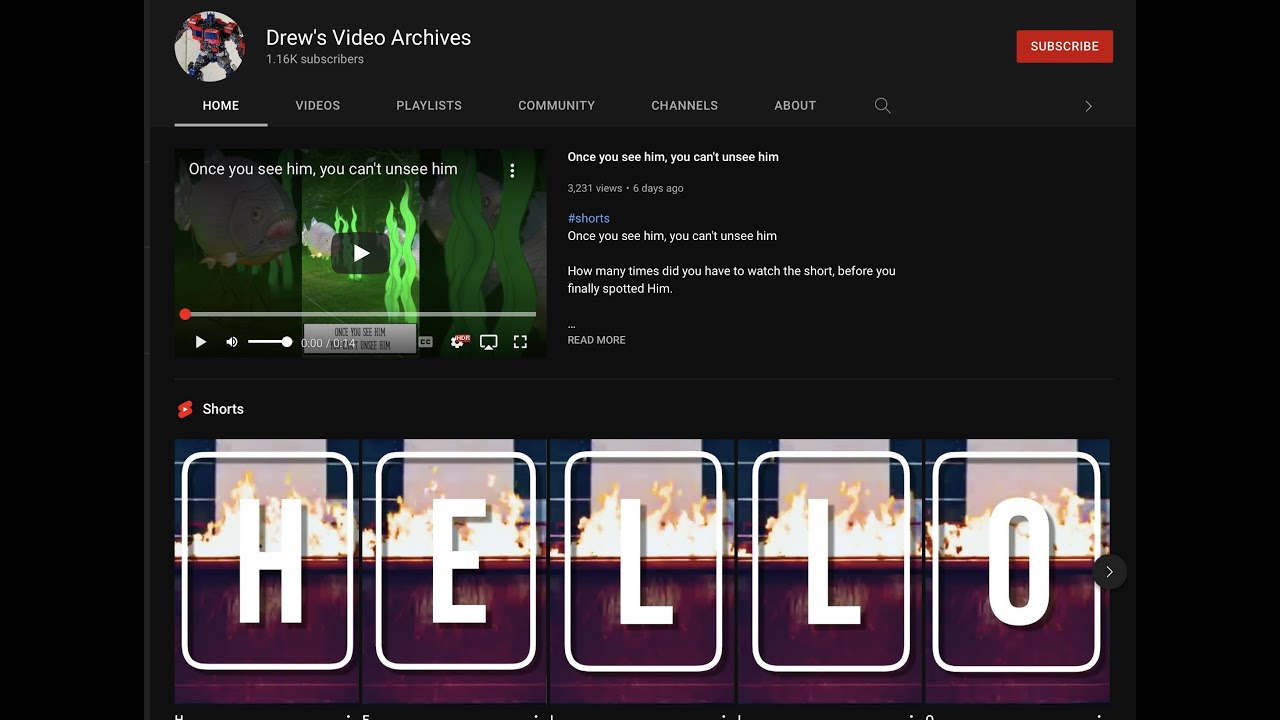Open the Community tab

pyautogui.click(x=556, y=105)
